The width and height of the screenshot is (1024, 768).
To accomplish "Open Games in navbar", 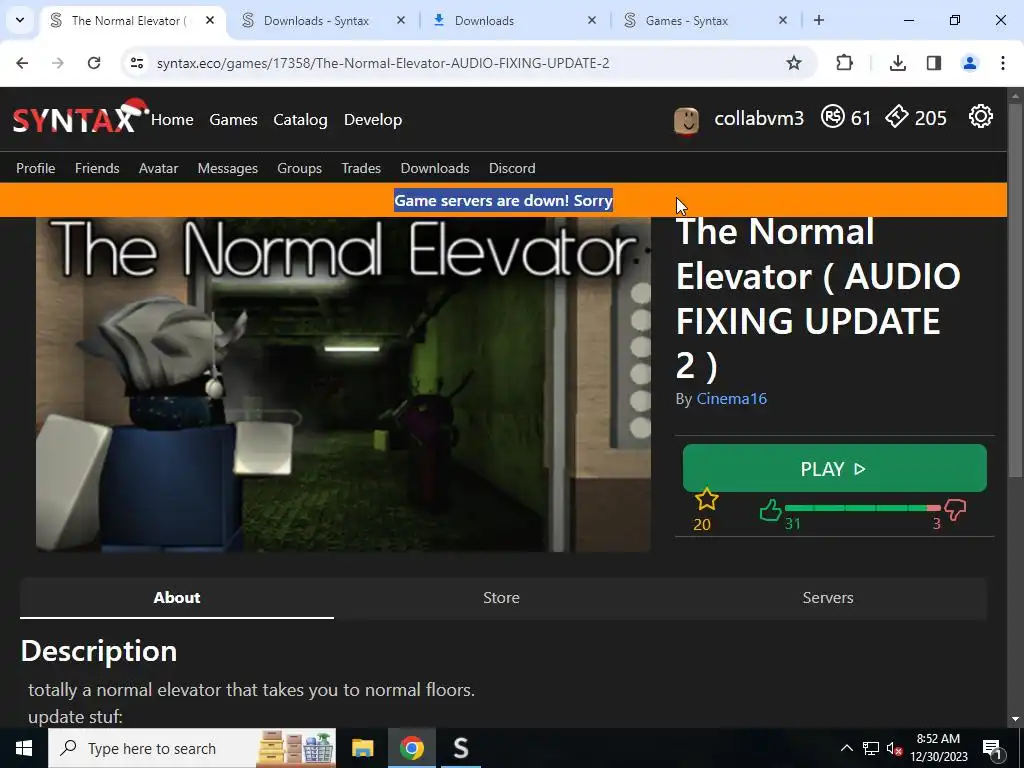I will point(233,120).
